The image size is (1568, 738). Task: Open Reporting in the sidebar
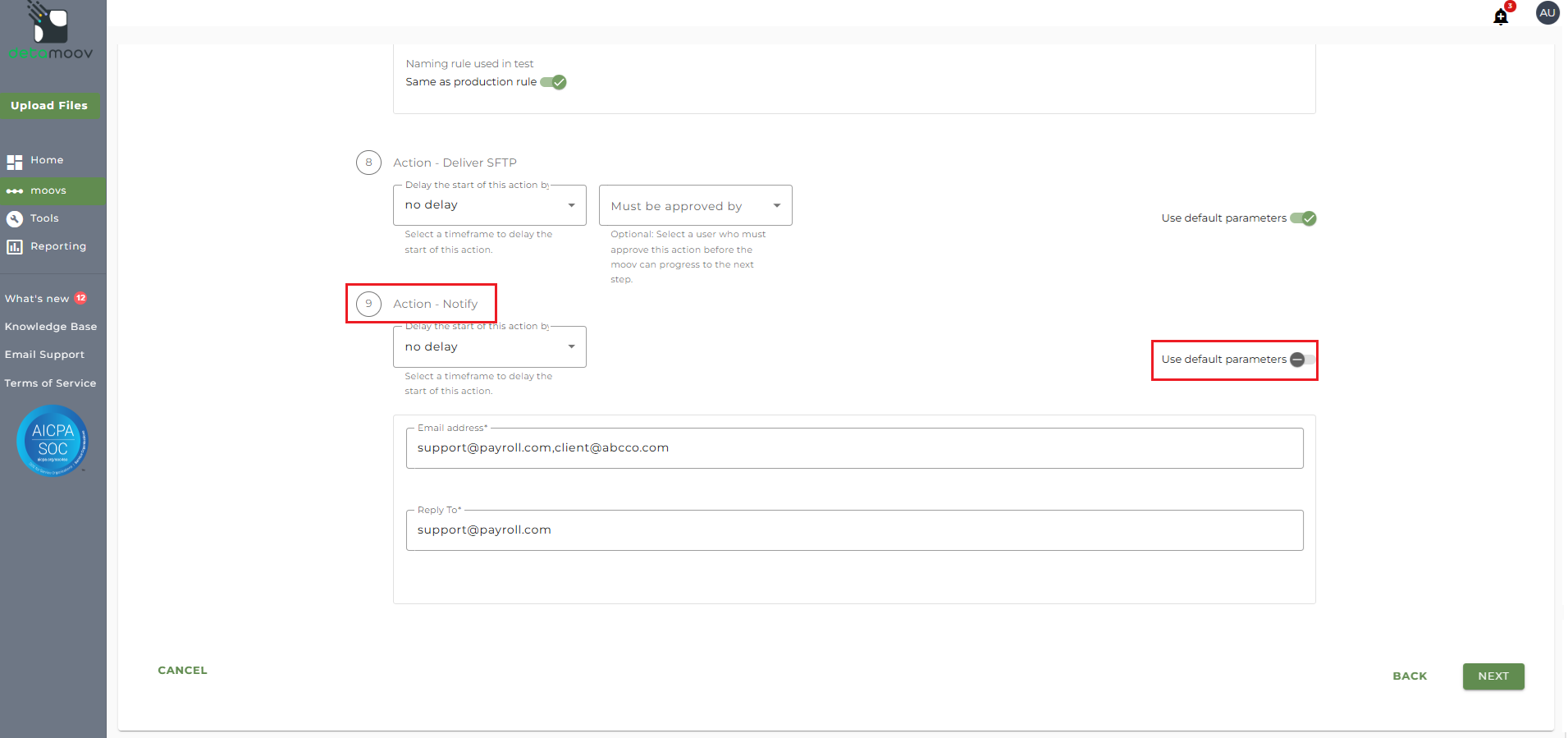[x=58, y=246]
